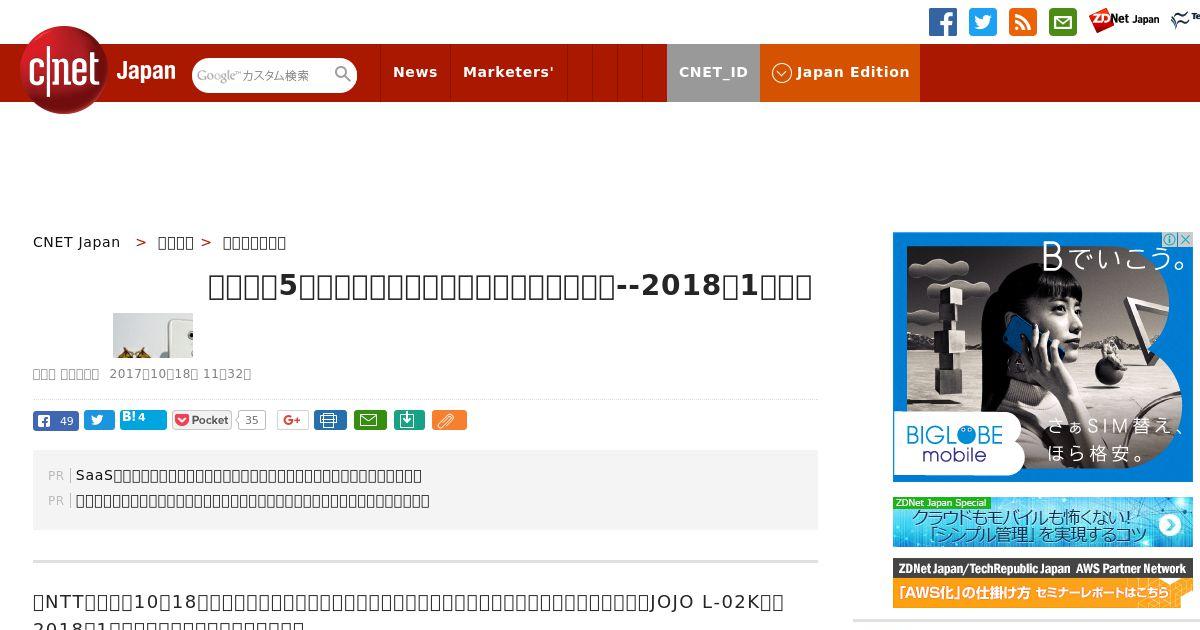Open the Twitter icon in top header
Image resolution: width=1200 pixels, height=630 pixels.
983,22
